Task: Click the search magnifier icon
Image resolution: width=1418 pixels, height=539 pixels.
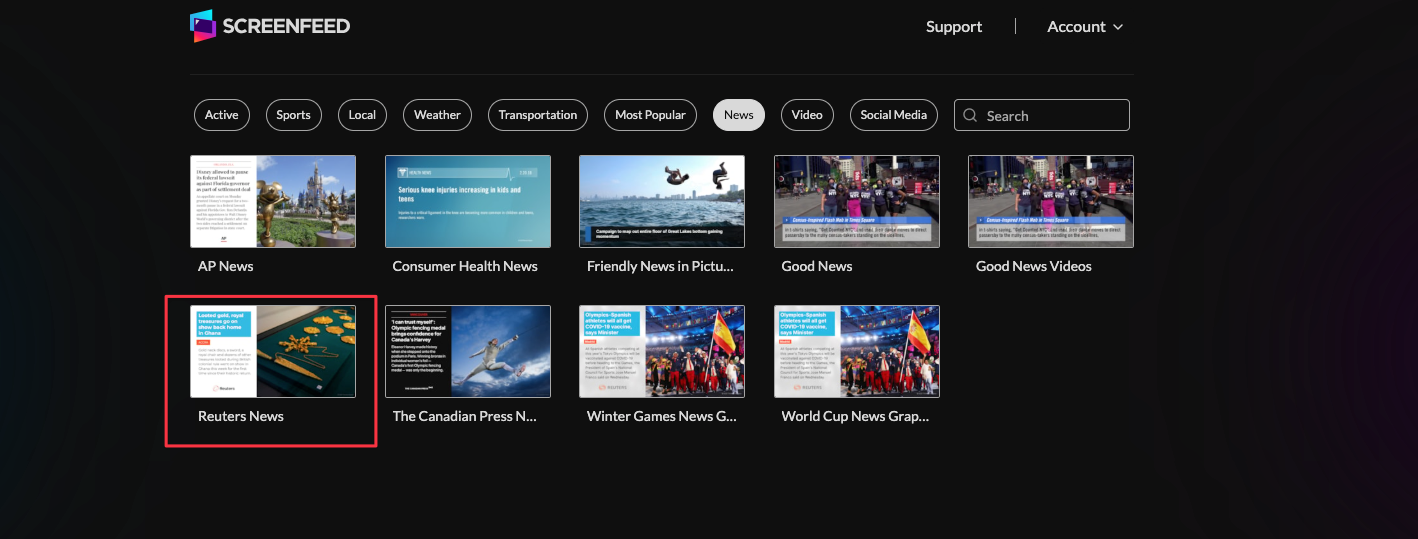Action: pyautogui.click(x=970, y=116)
